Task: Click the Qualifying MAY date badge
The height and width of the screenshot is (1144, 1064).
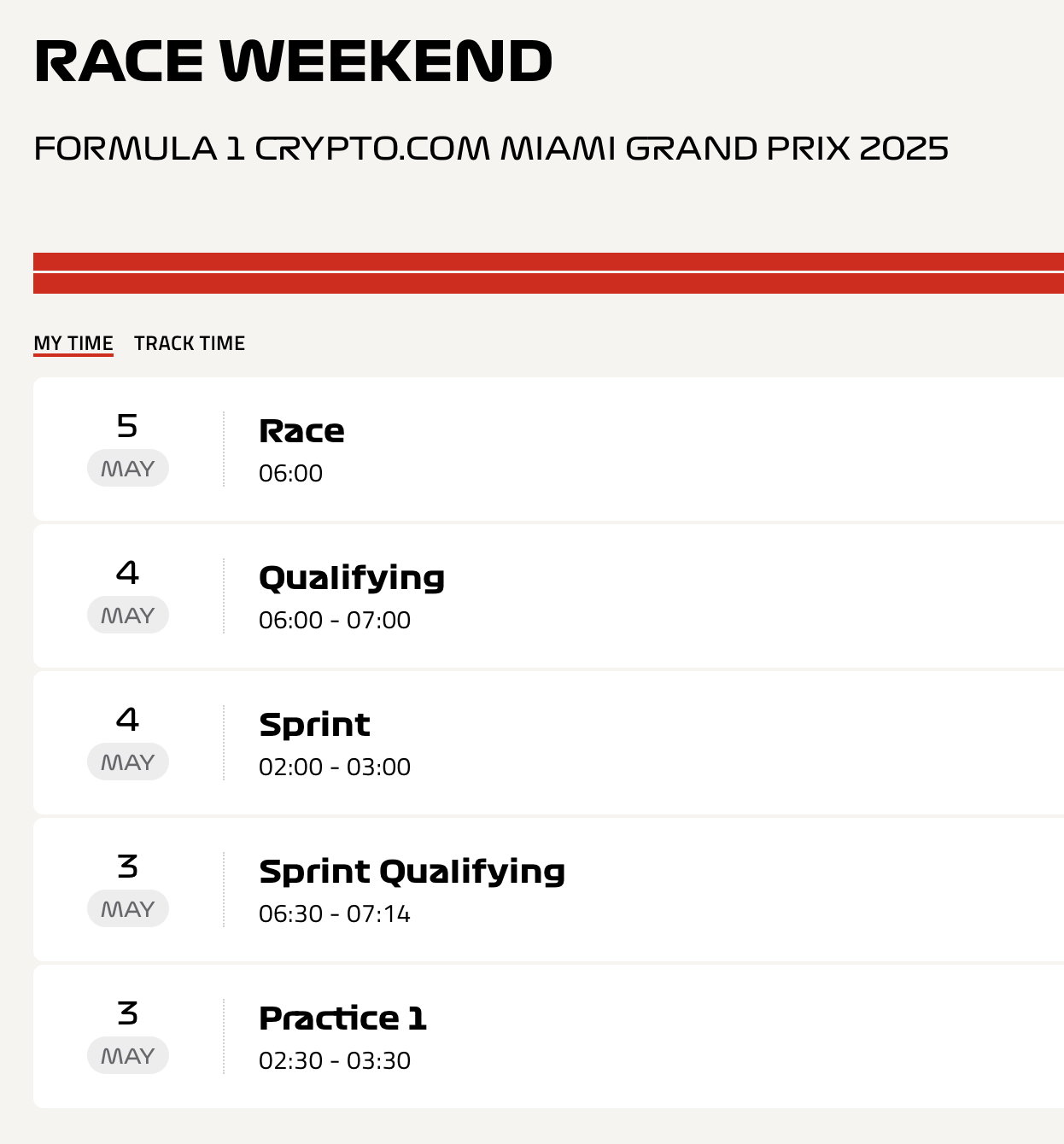Action: point(128,615)
